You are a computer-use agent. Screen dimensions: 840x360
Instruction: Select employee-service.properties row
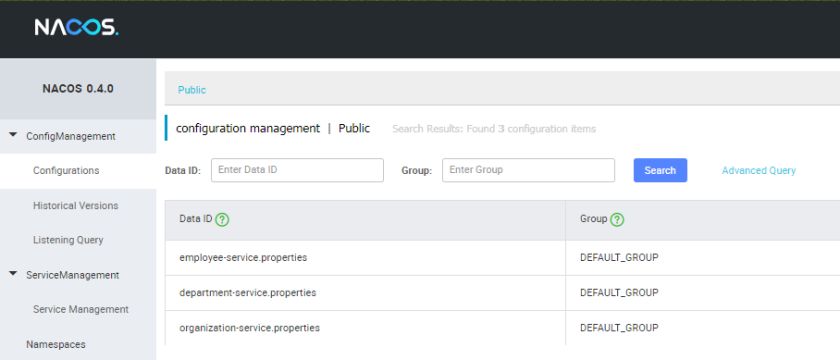(x=502, y=258)
